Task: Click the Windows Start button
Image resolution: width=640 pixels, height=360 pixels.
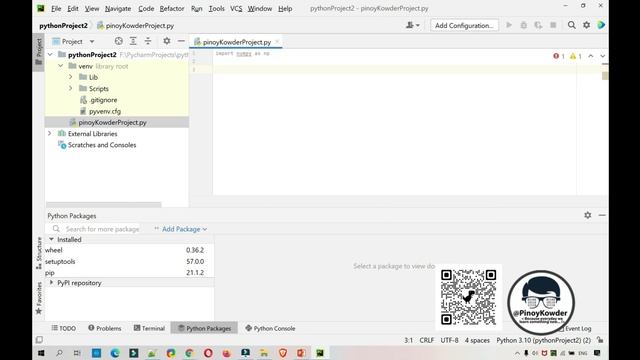Action: click(x=41, y=353)
